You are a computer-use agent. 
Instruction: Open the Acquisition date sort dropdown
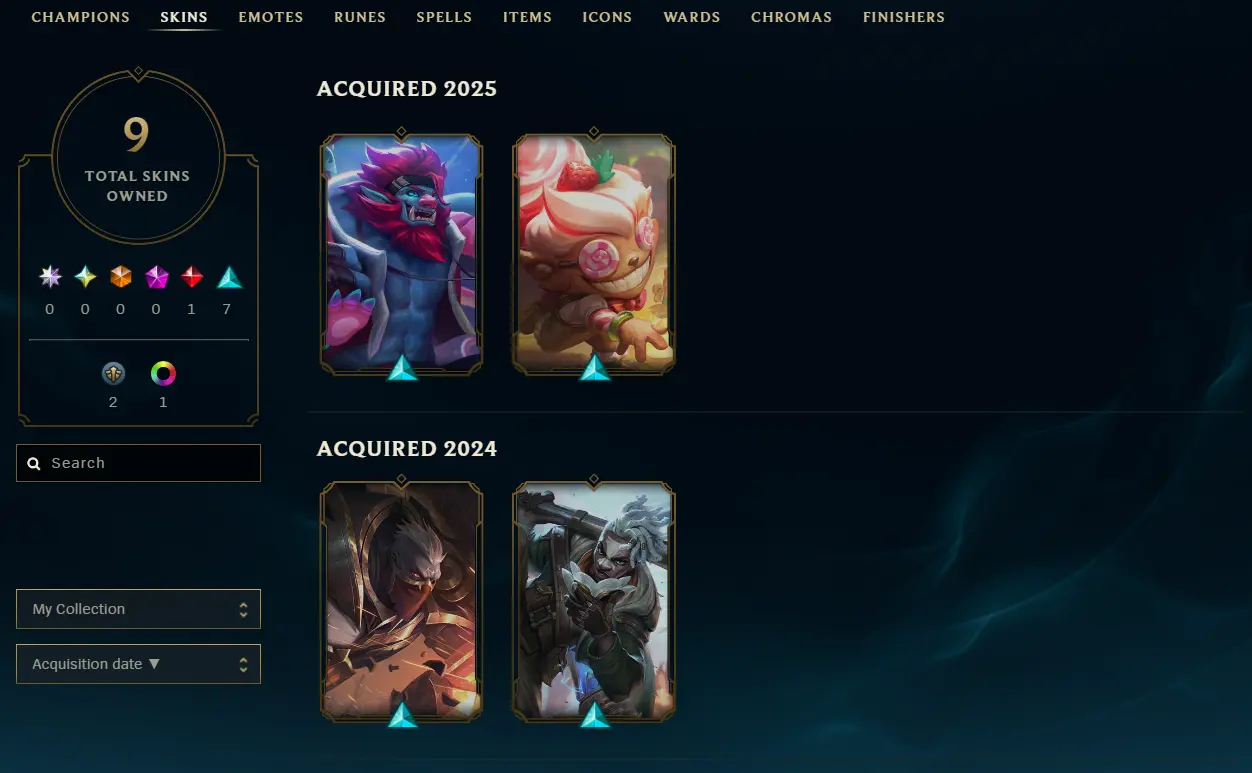click(x=138, y=664)
